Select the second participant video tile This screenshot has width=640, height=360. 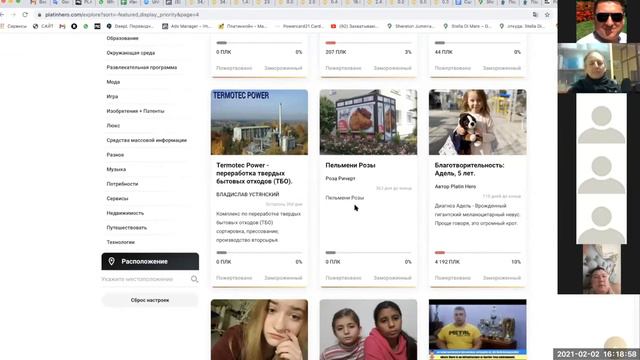(x=599, y=68)
